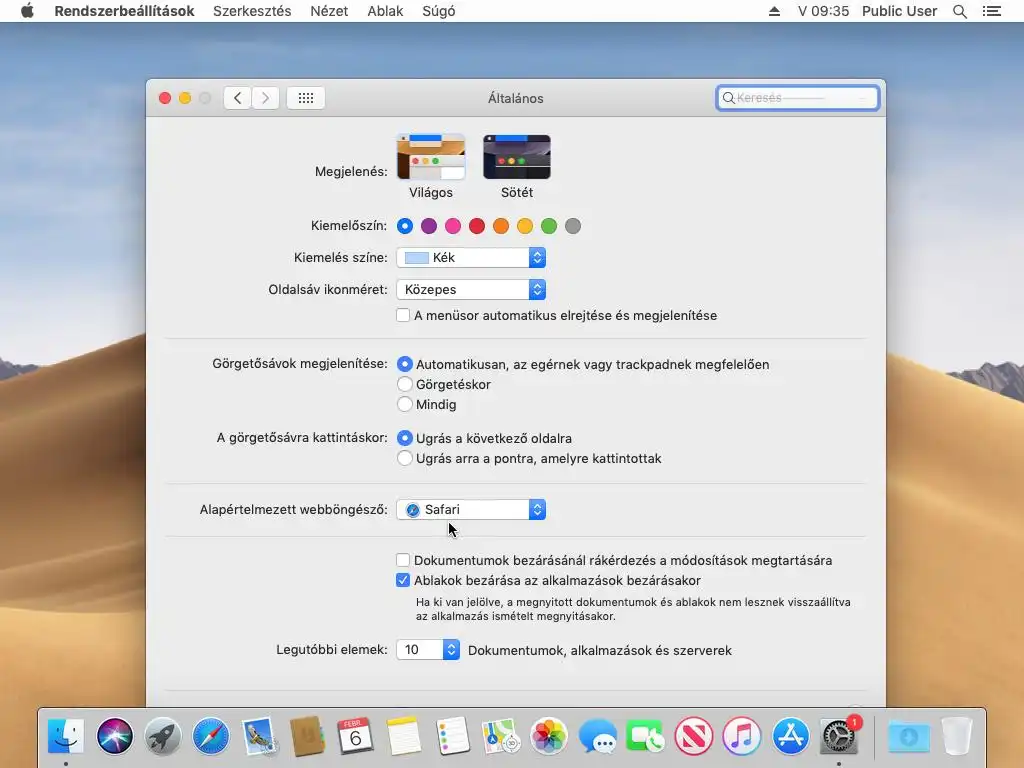This screenshot has width=1024, height=768.
Task: Choose purple accent color
Action: point(429,226)
